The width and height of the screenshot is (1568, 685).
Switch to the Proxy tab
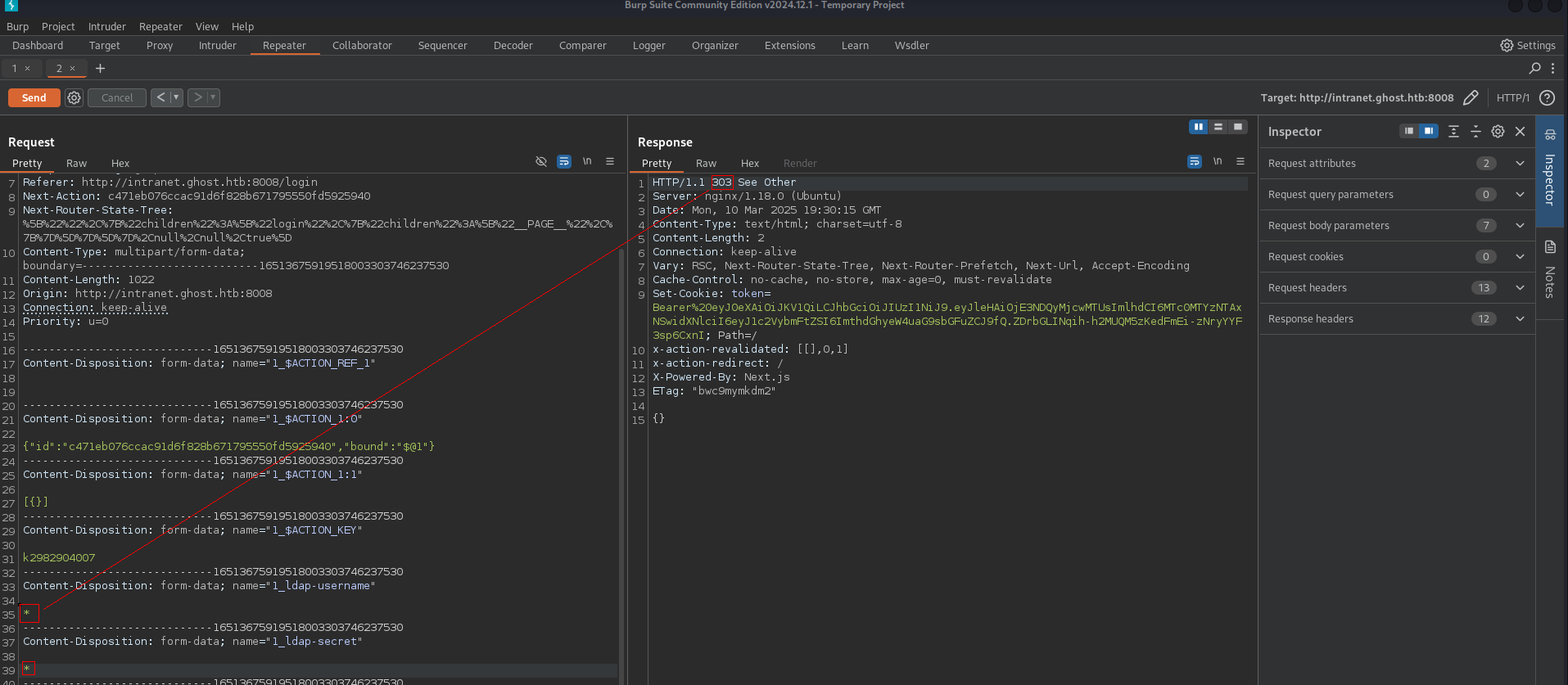tap(160, 46)
